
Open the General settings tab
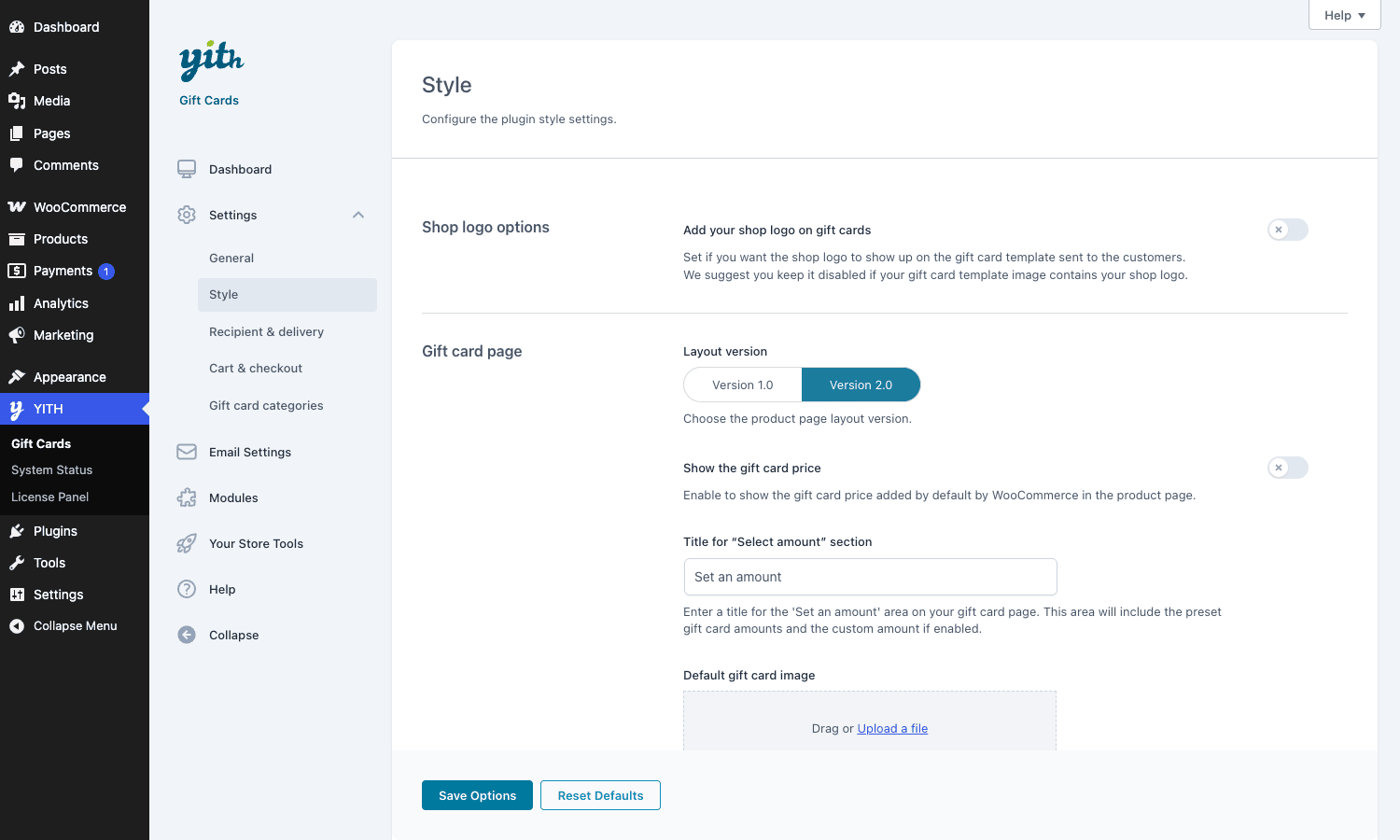pyautogui.click(x=231, y=258)
